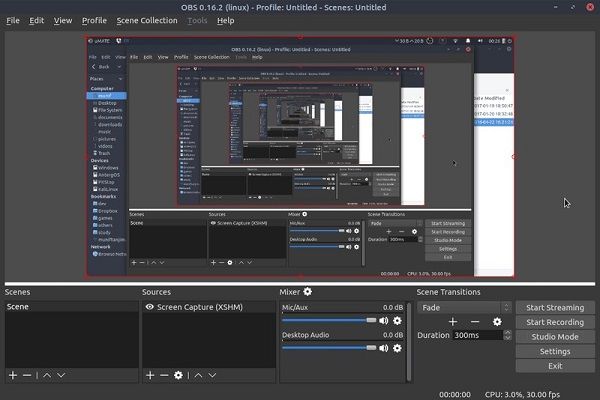Enable Studio Mode
This screenshot has height=400, width=600.
click(555, 337)
